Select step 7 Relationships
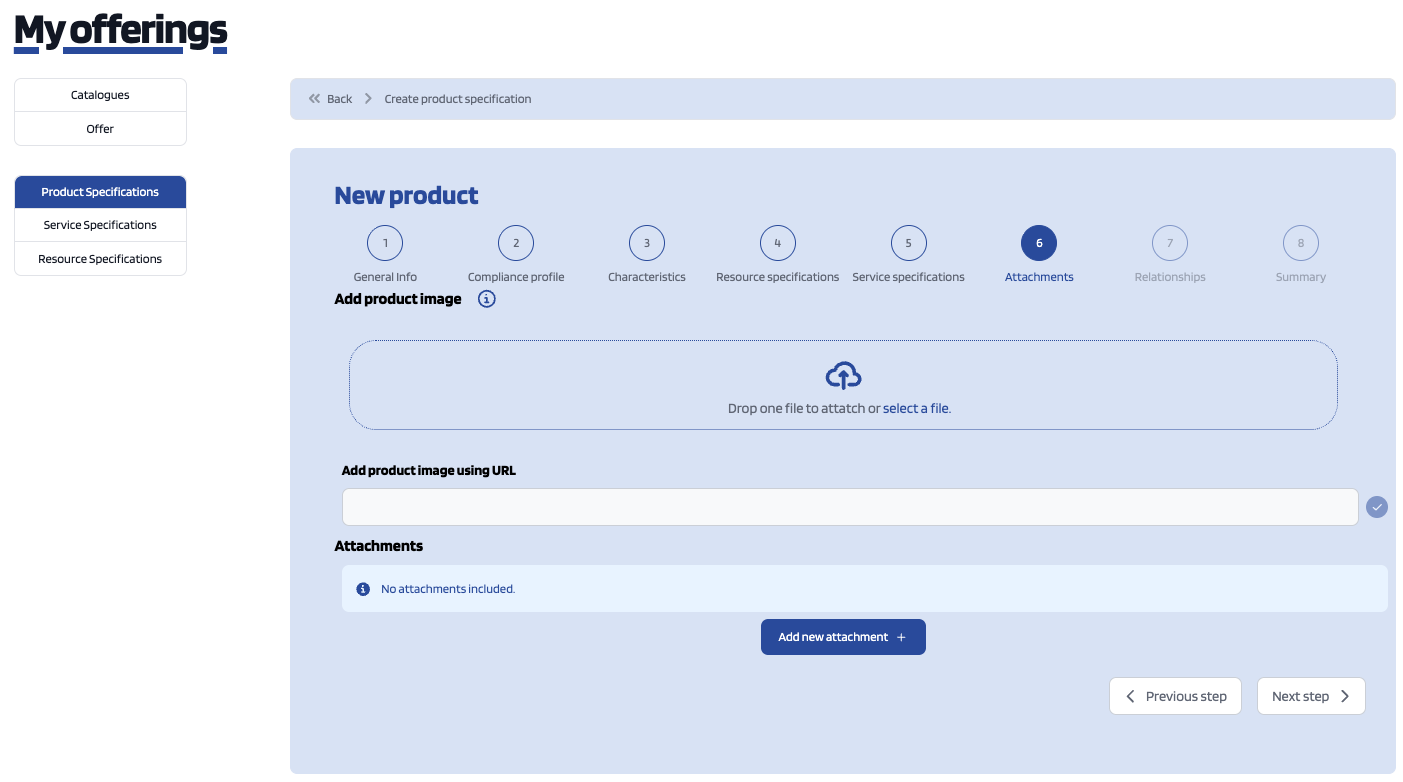 click(x=1169, y=243)
